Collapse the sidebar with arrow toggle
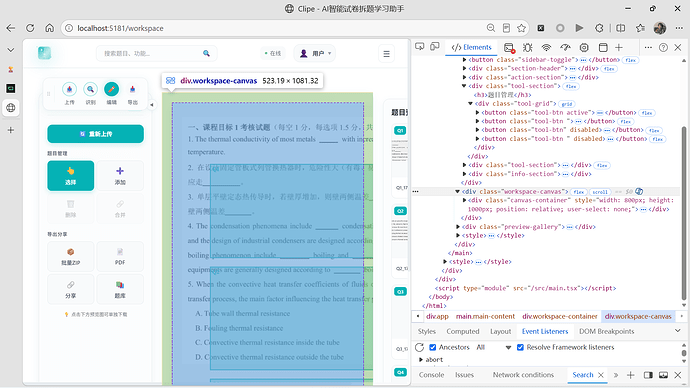This screenshot has height=388, width=690. (x=151, y=105)
